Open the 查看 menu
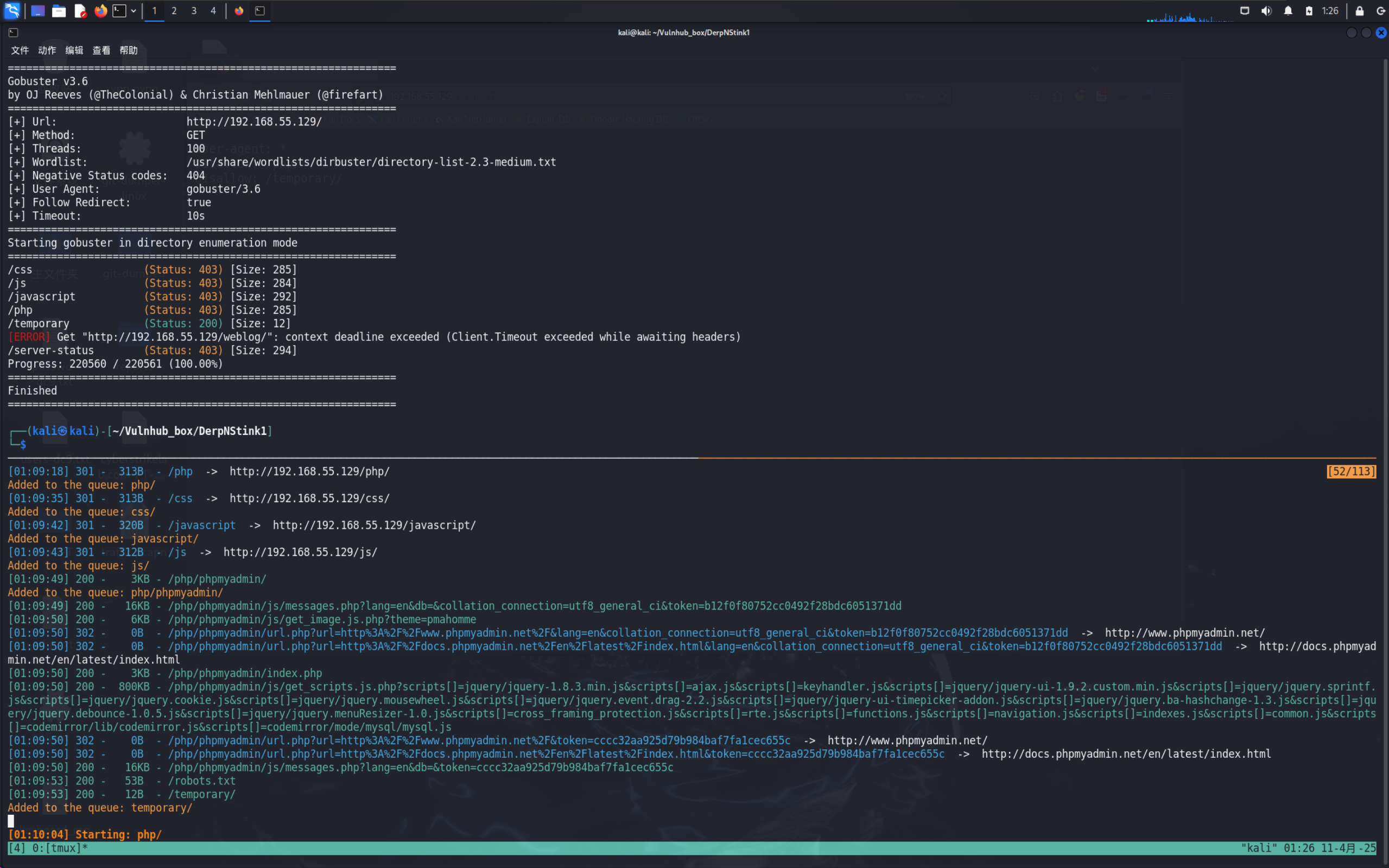Viewport: 1389px width, 868px height. (x=101, y=50)
